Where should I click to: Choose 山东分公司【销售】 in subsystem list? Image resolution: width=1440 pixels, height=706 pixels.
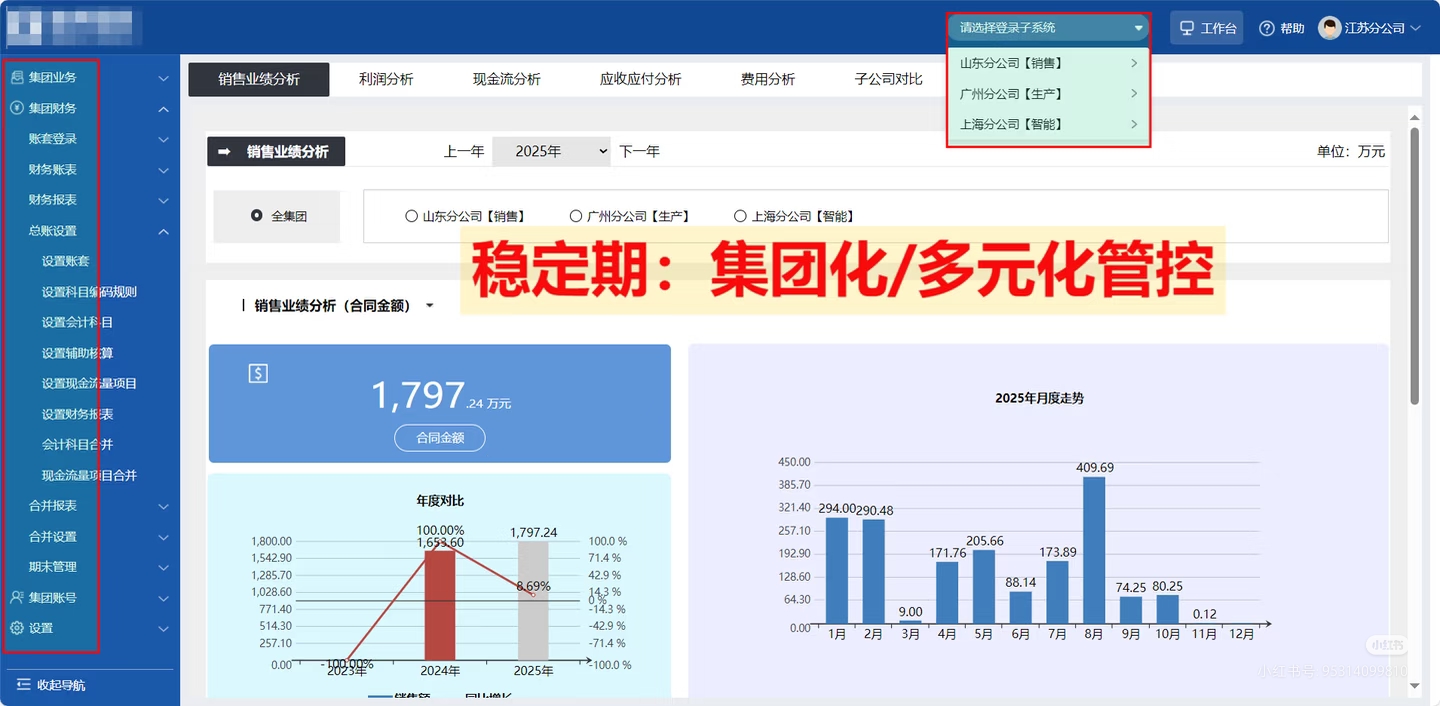click(1048, 63)
